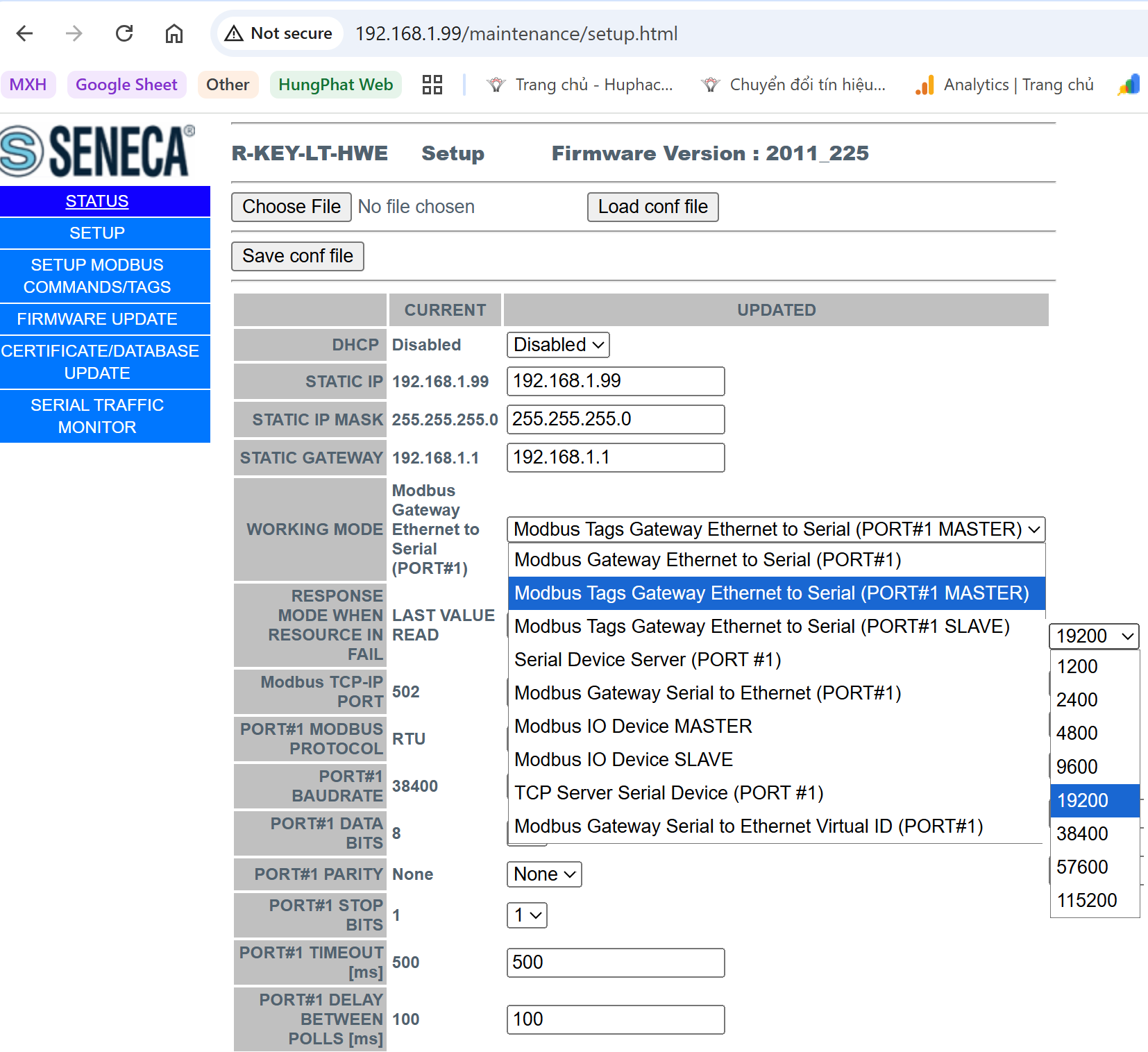Select Modbus Gateway Ethernet to Serial (PORT#1) option
The width and height of the screenshot is (1148, 1052).
tap(777, 560)
